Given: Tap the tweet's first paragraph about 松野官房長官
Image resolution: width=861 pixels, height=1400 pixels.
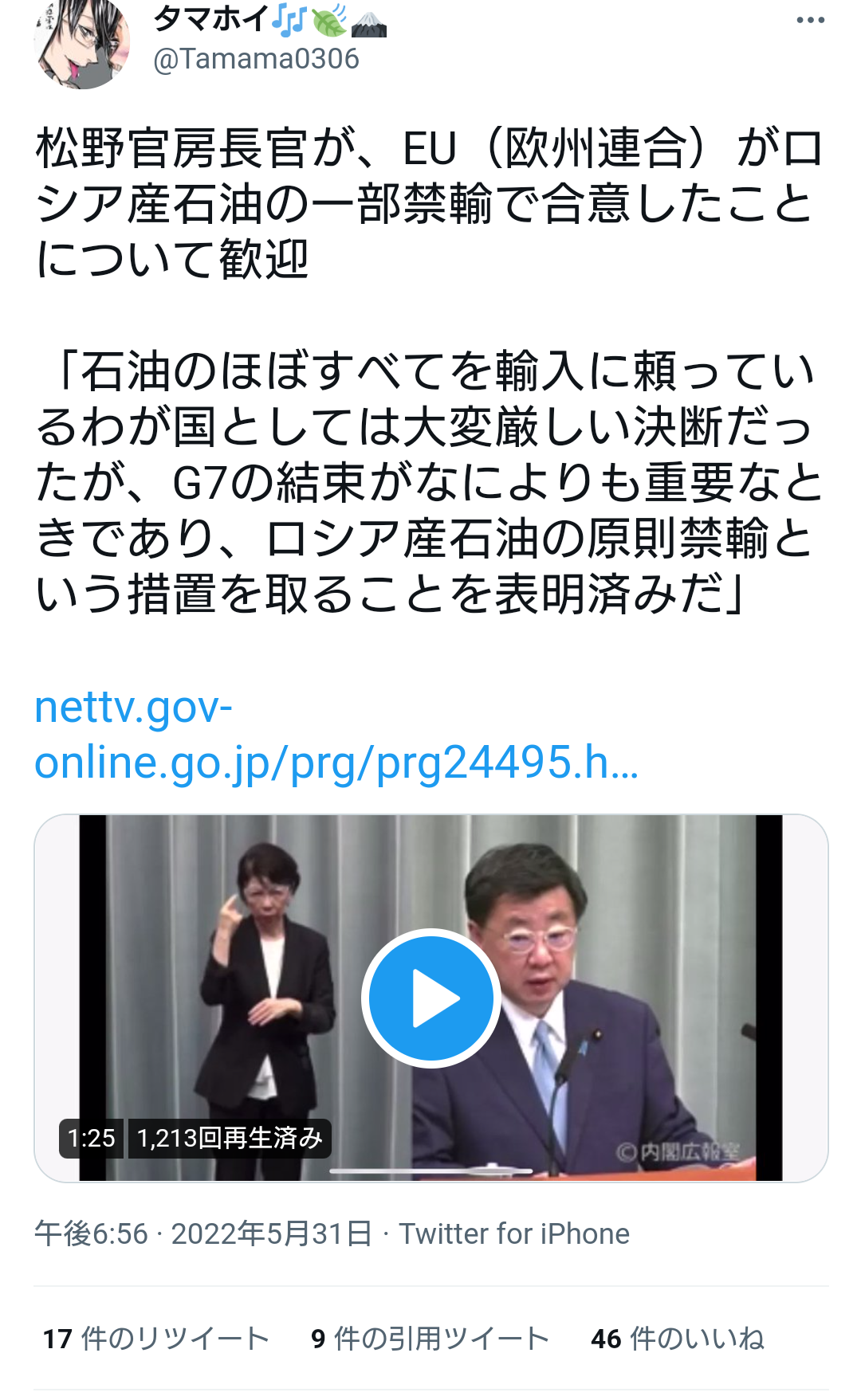Looking at the screenshot, I should coord(429,204).
